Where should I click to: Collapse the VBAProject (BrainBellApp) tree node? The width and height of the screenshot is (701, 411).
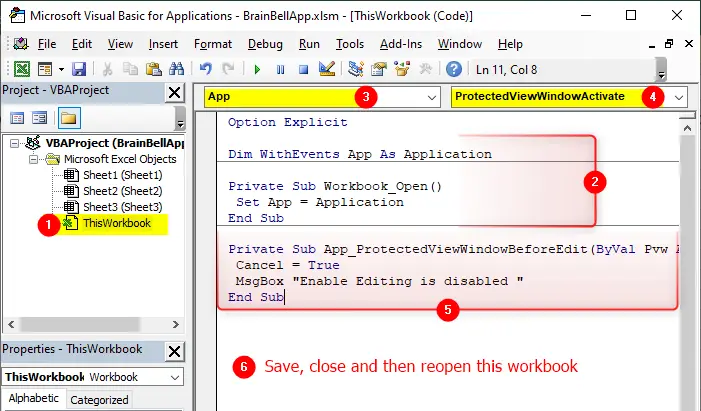point(14,144)
